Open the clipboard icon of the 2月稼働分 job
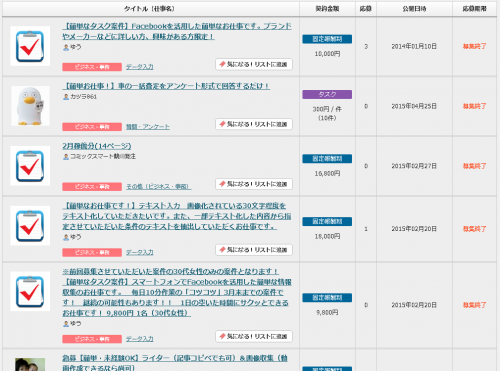 30,166
